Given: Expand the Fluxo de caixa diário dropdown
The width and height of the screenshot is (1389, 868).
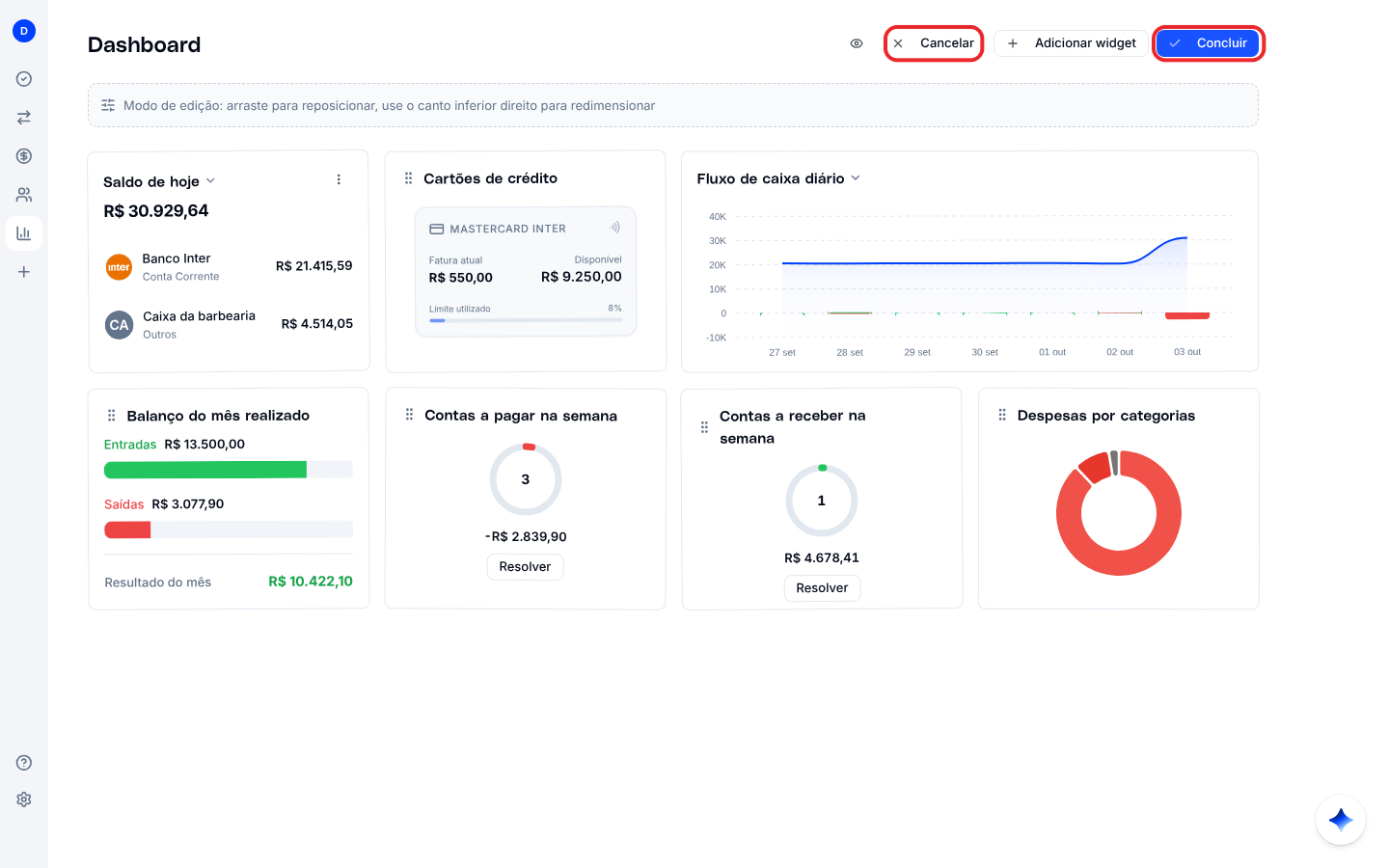Looking at the screenshot, I should pos(856,178).
